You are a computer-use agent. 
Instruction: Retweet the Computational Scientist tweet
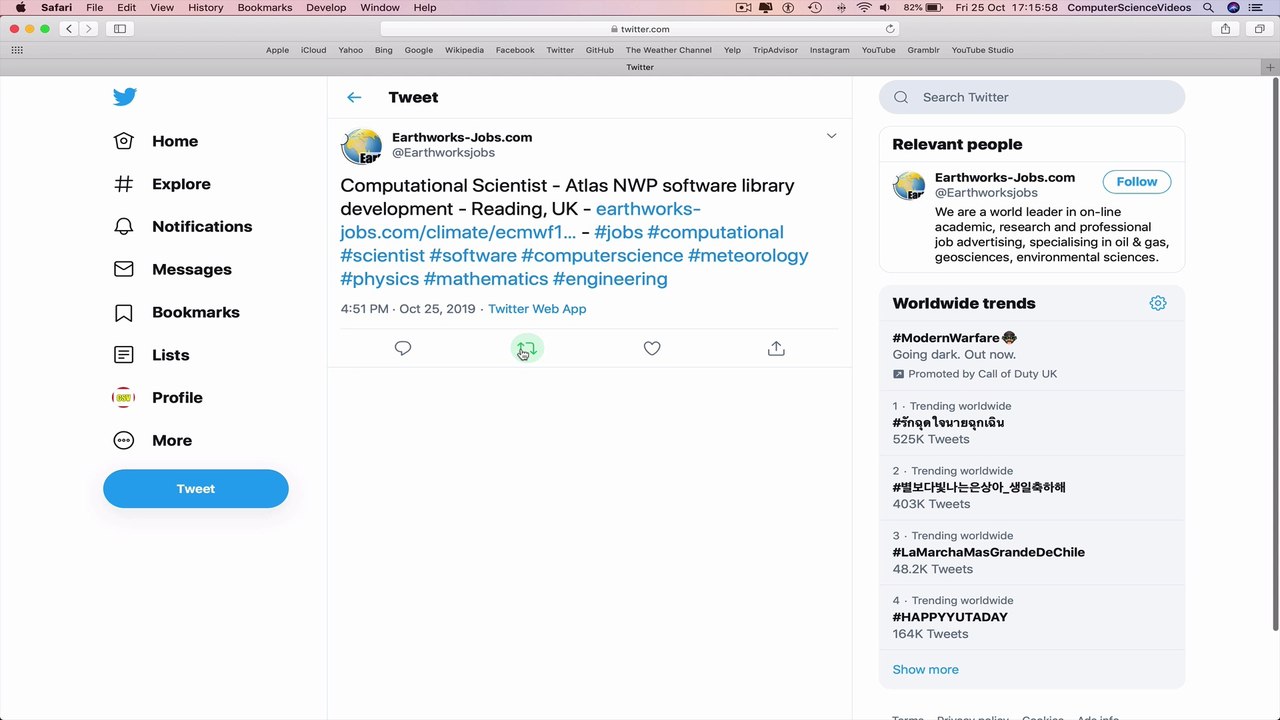[x=527, y=348]
